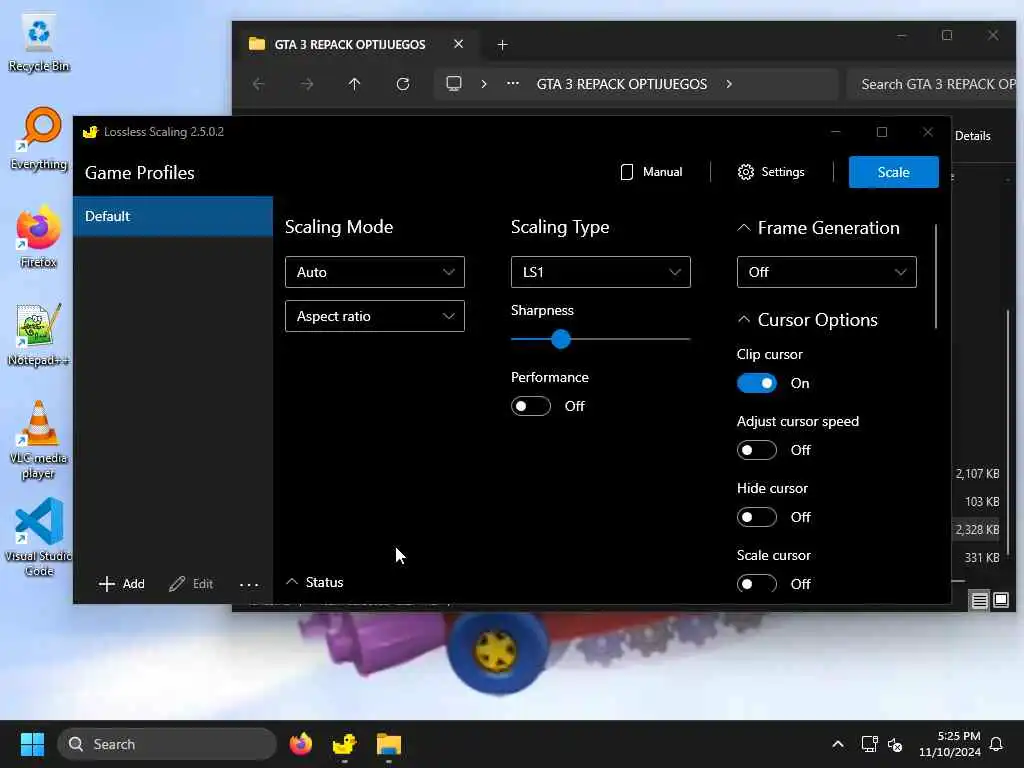Click the pencil Edit icon in profiles panel

click(x=177, y=584)
